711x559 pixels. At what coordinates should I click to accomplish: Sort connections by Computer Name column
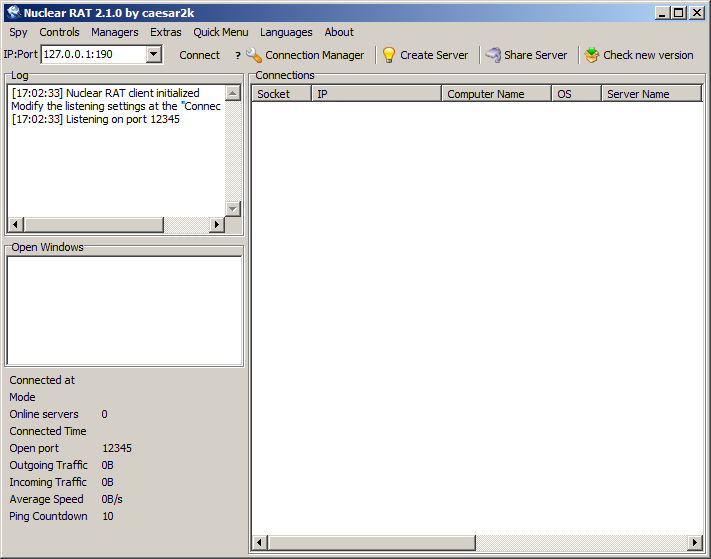point(496,94)
